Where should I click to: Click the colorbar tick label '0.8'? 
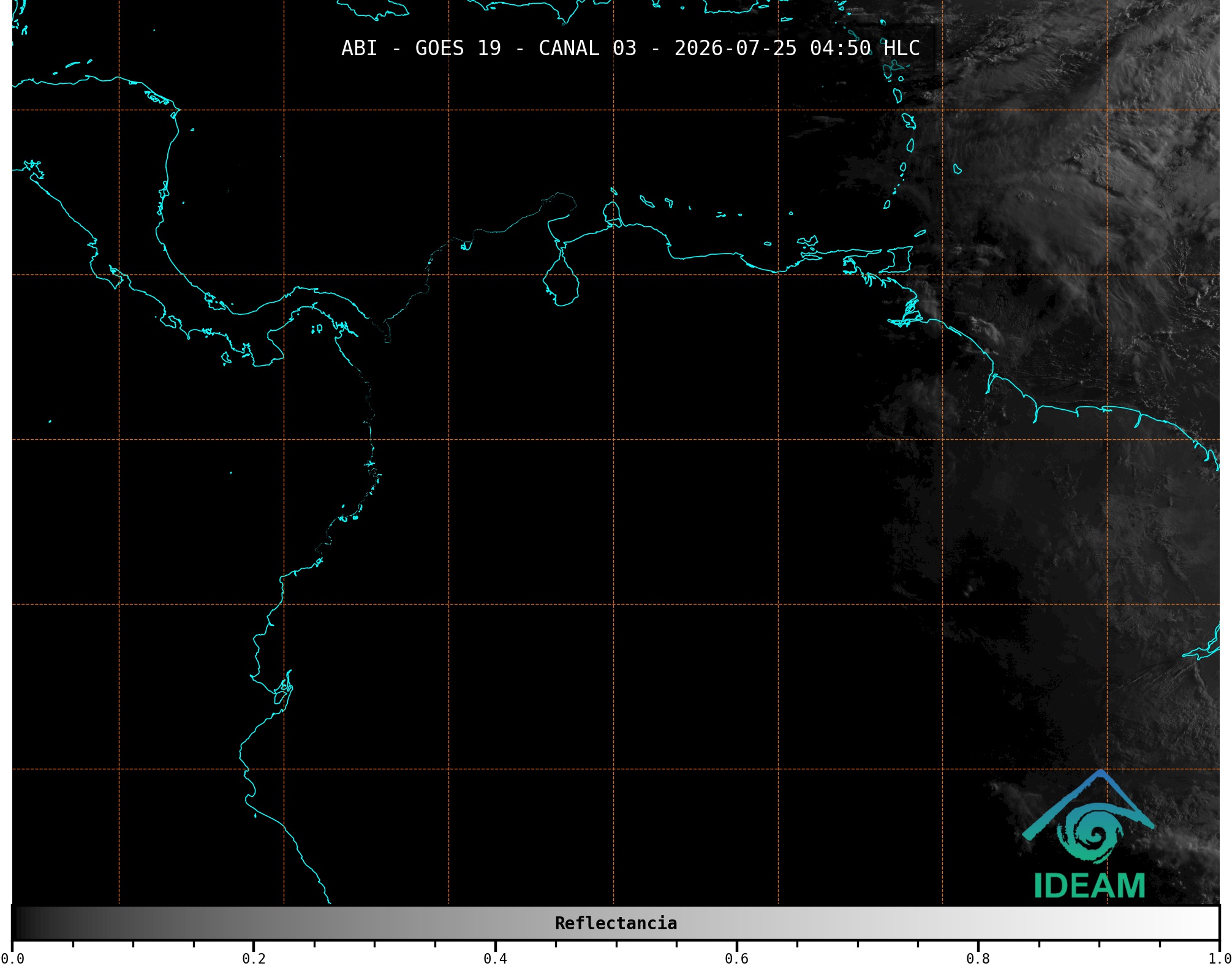click(978, 958)
